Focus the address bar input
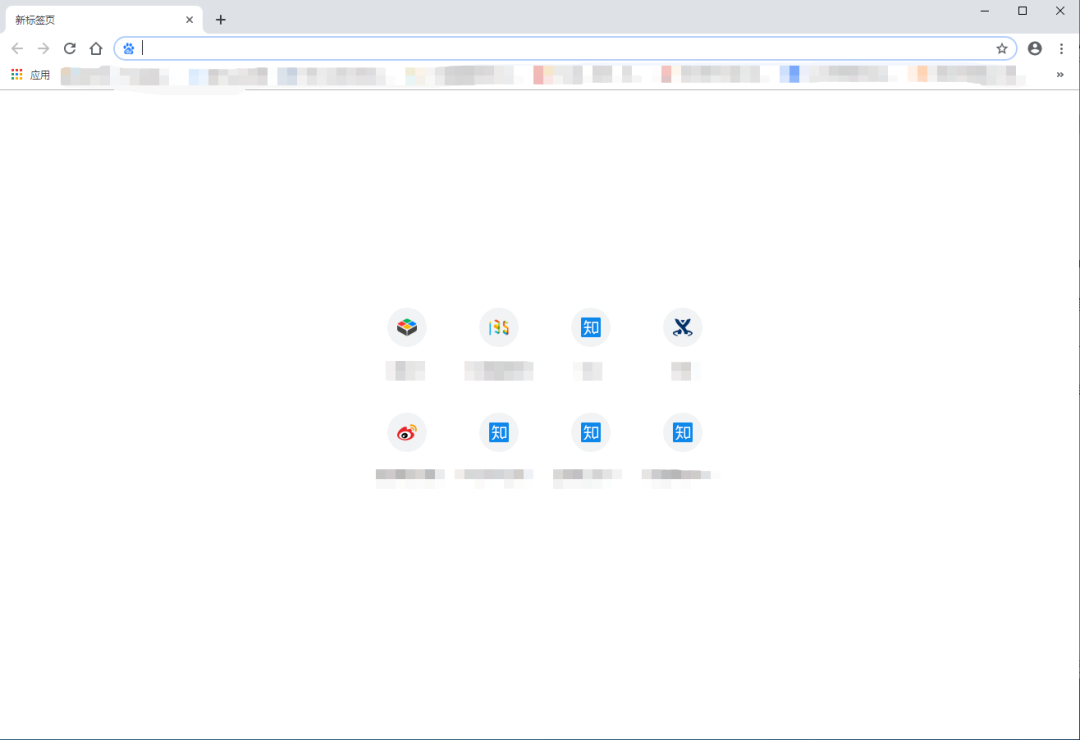Viewport: 1080px width, 740px height. [x=565, y=48]
